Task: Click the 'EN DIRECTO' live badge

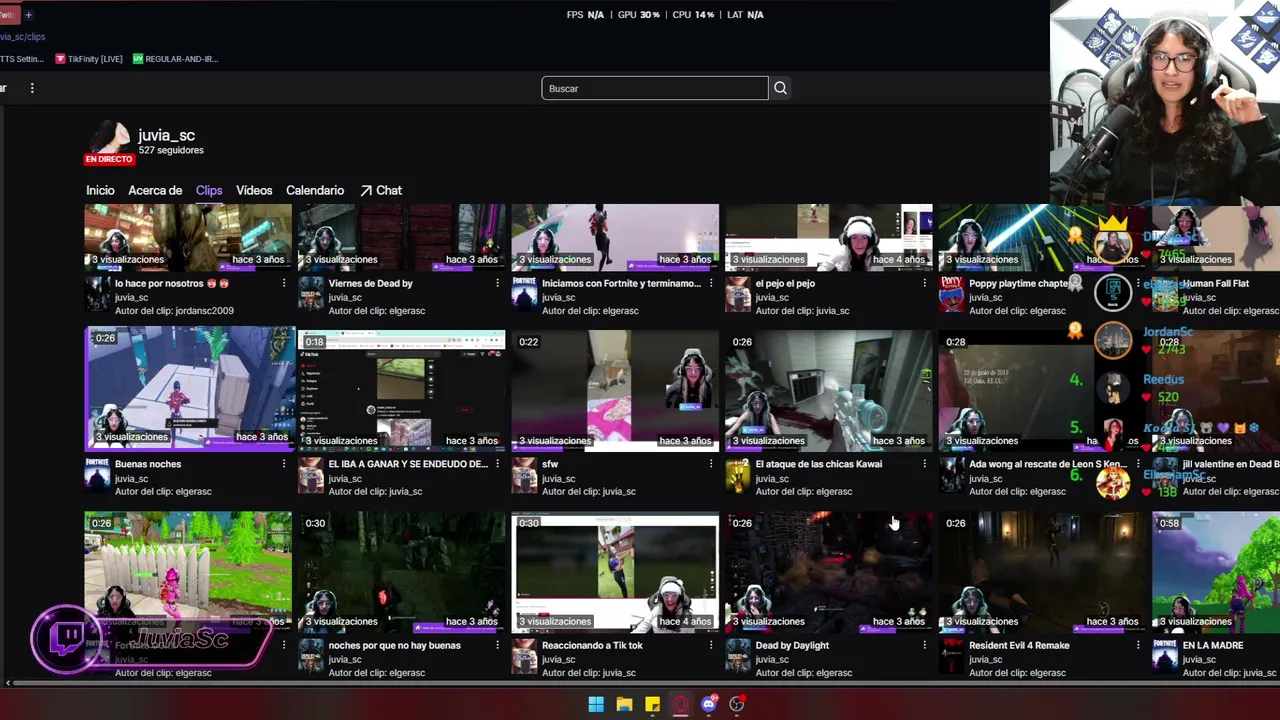Action: (109, 159)
